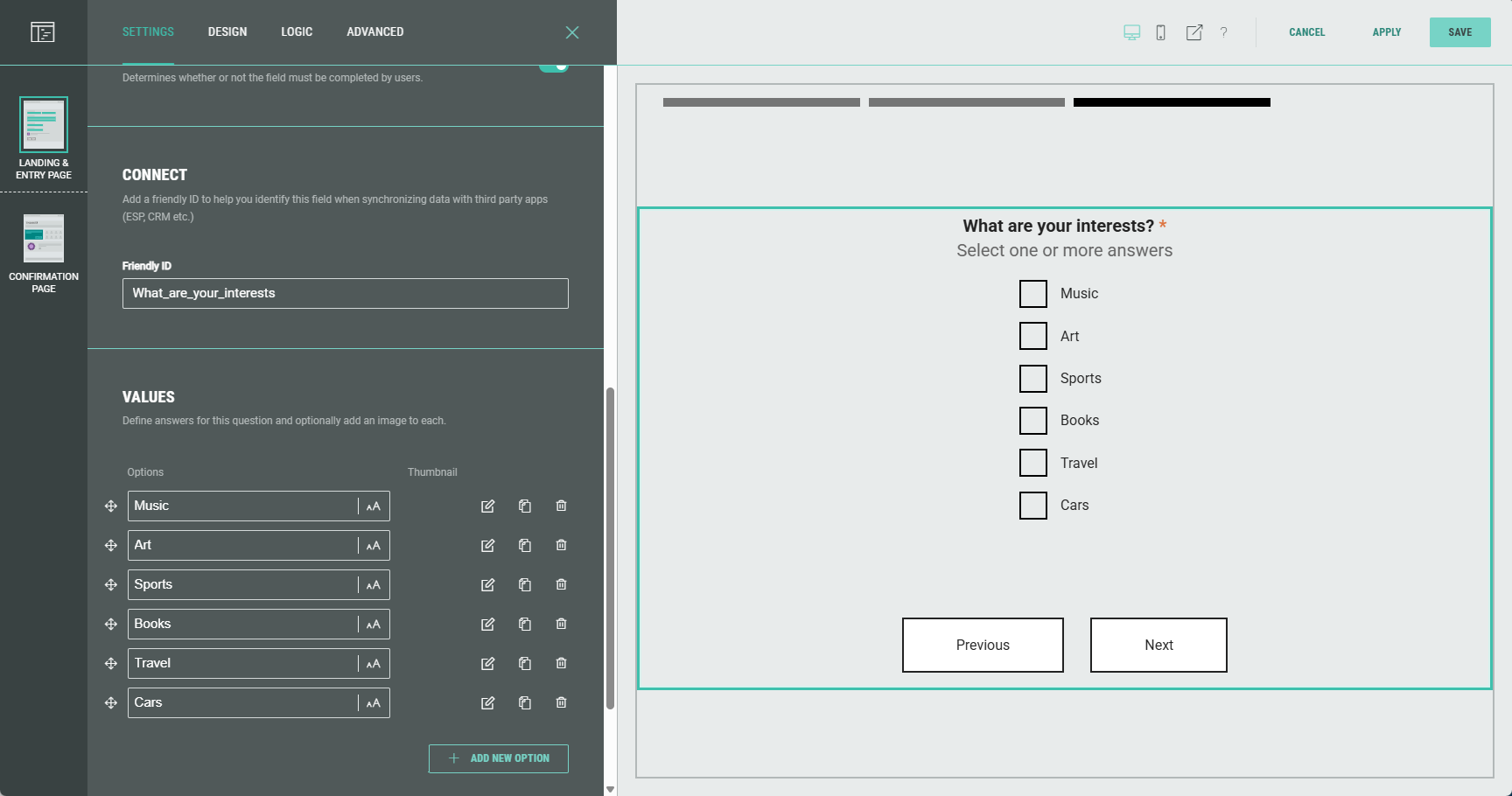Tick the Travel checkbox in preview
The height and width of the screenshot is (796, 1512).
point(1032,463)
